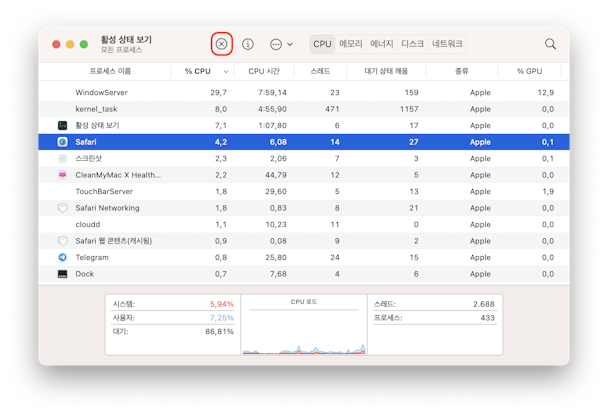Click the stop process (X) toolbar icon
The height and width of the screenshot is (416, 608).
click(221, 44)
